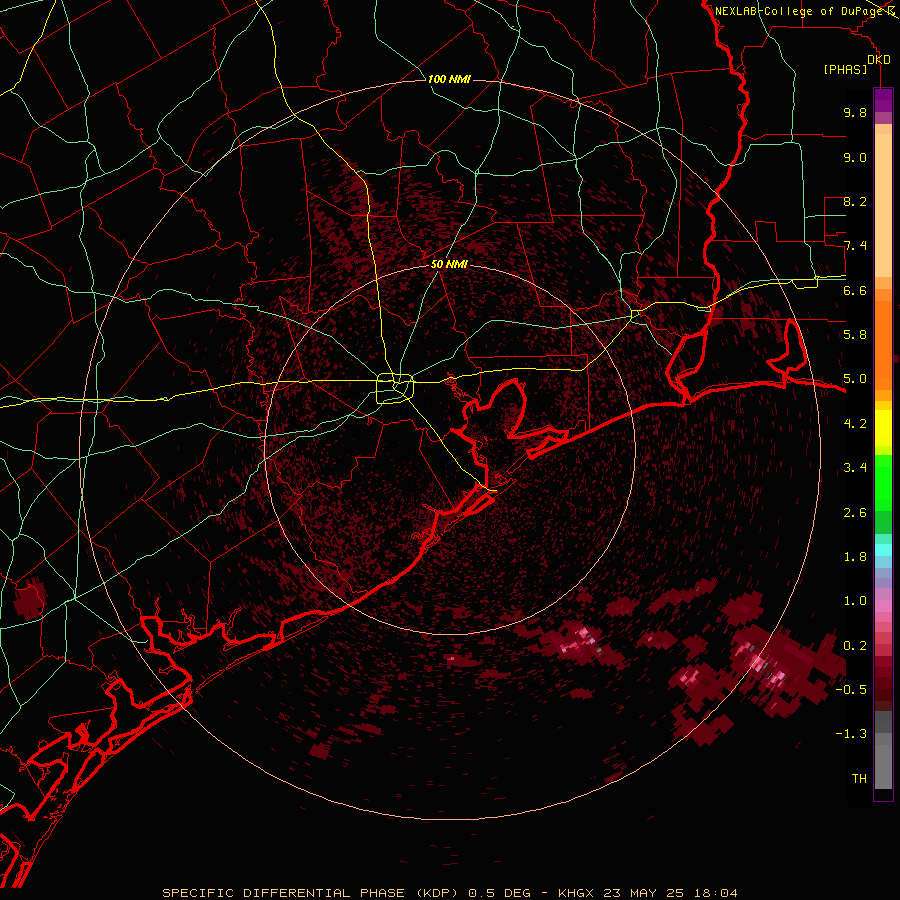
Task: Click the [PHAS] legend label
Action: point(845,70)
